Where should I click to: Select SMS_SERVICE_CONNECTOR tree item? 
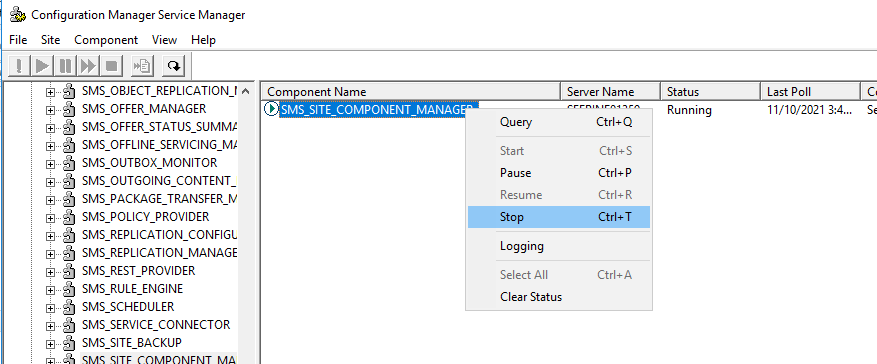pyautogui.click(x=156, y=325)
